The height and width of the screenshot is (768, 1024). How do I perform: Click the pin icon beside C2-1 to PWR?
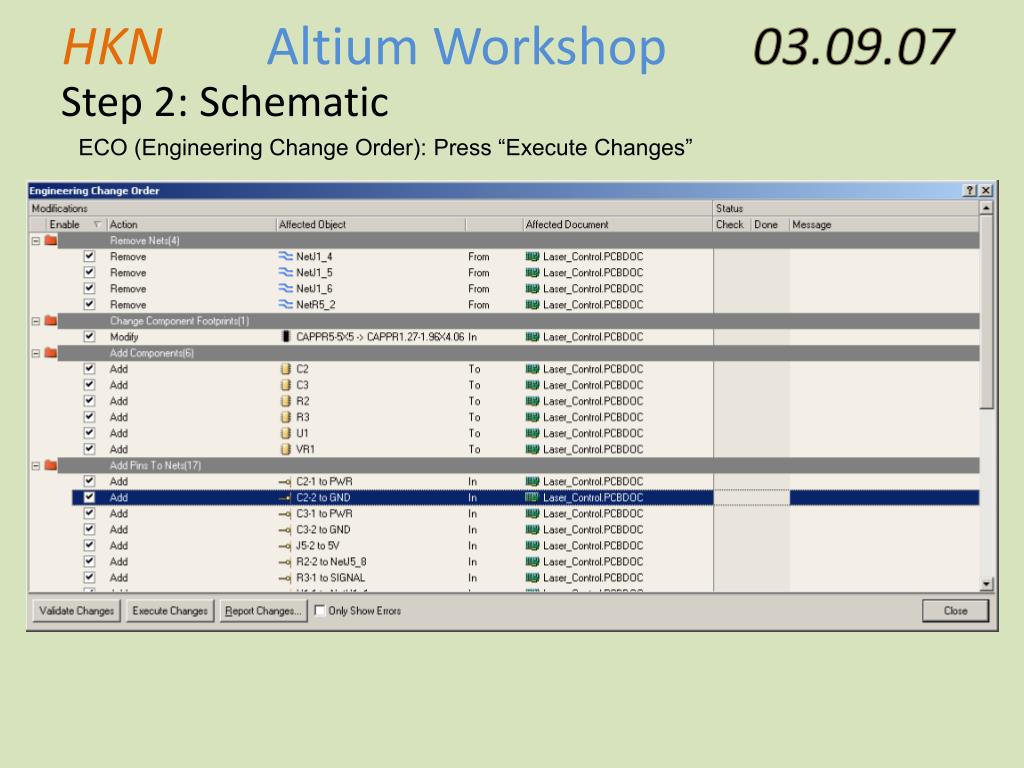[285, 481]
